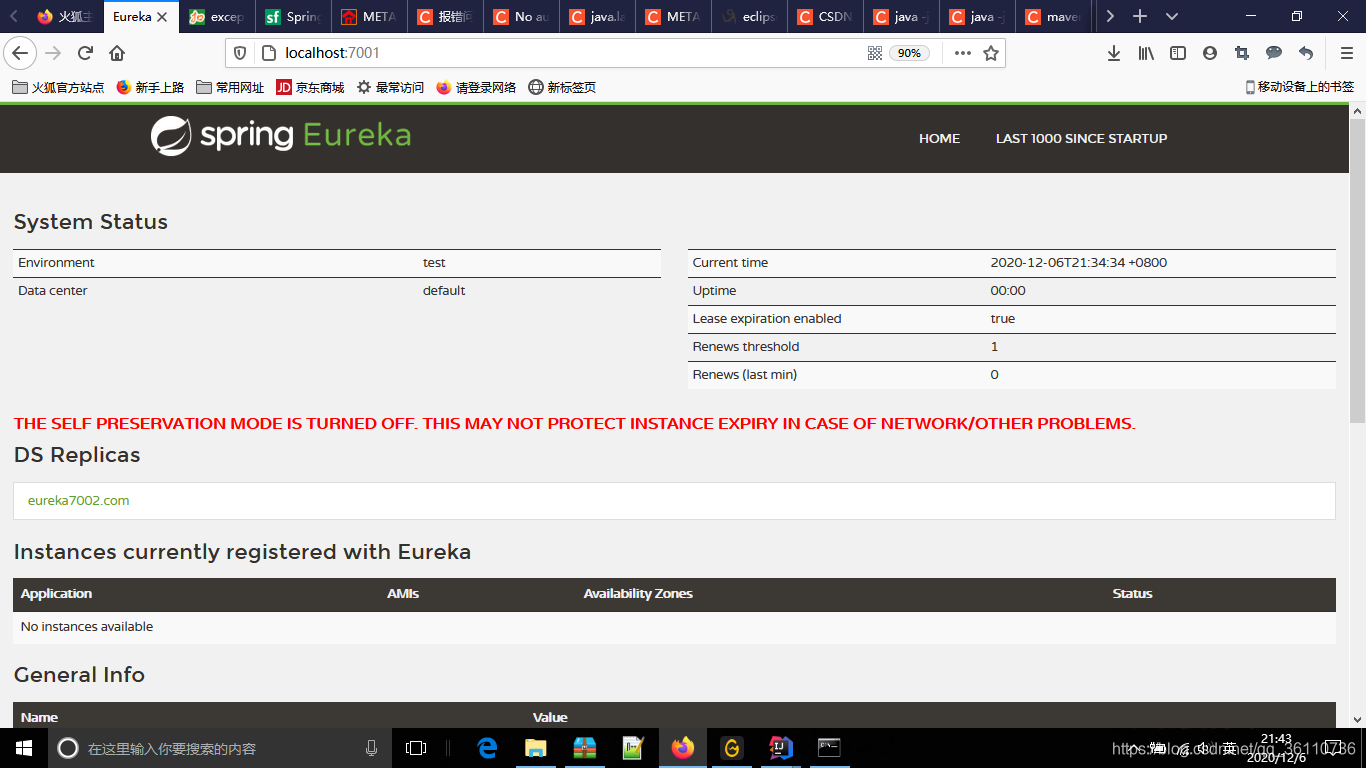Image resolution: width=1366 pixels, height=768 pixels.
Task: Switch to the Spring tab
Action: (x=293, y=17)
